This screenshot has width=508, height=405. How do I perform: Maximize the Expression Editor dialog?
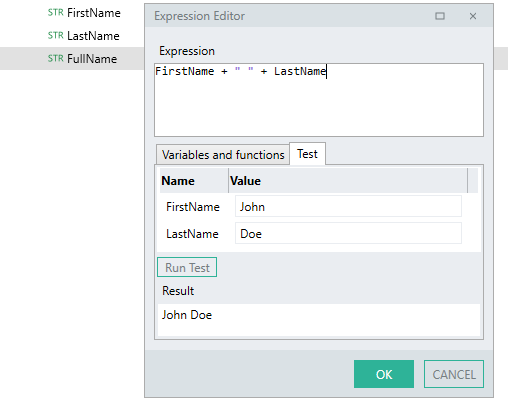(440, 16)
